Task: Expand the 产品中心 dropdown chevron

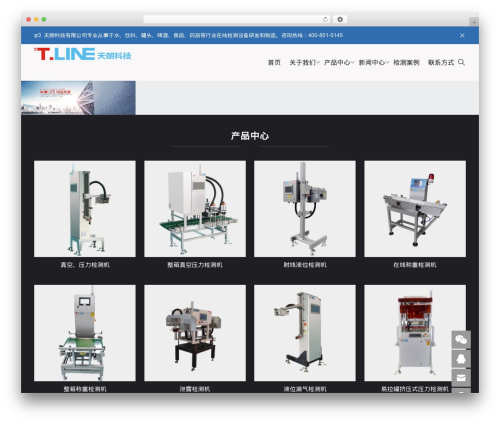Action: (353, 62)
